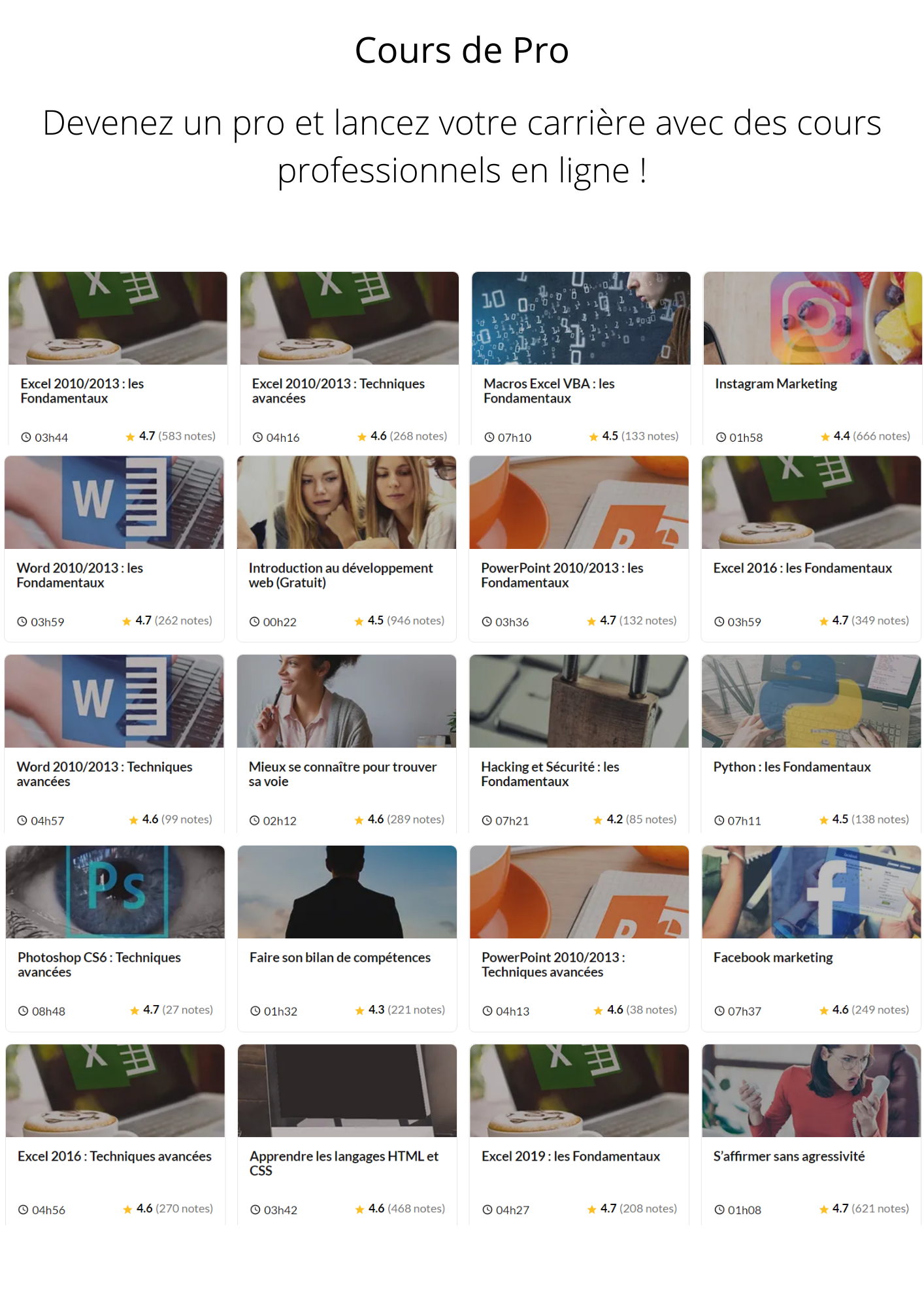Image resolution: width=924 pixels, height=1307 pixels.
Task: Open the Excel 2010/2013 Fondamentaux course thumbnail
Action: coord(118,318)
